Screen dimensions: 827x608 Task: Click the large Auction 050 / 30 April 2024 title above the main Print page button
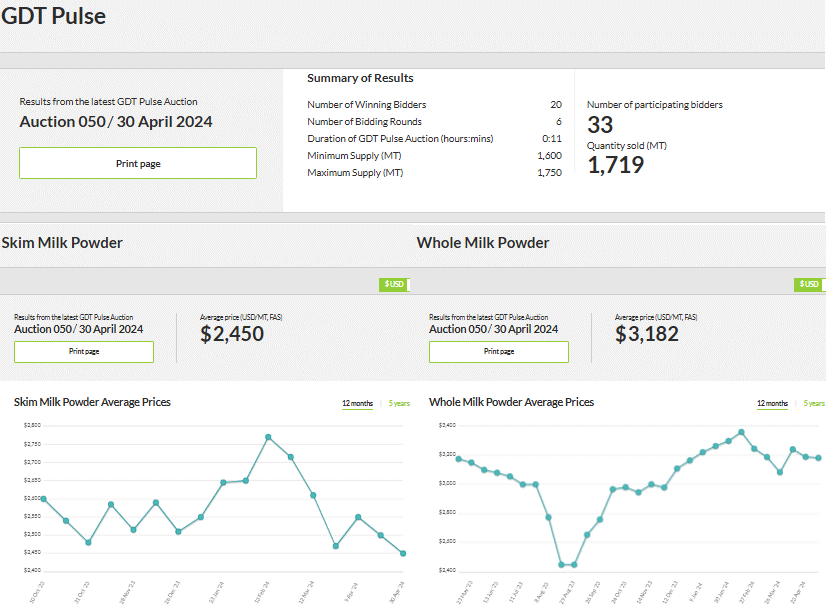116,122
